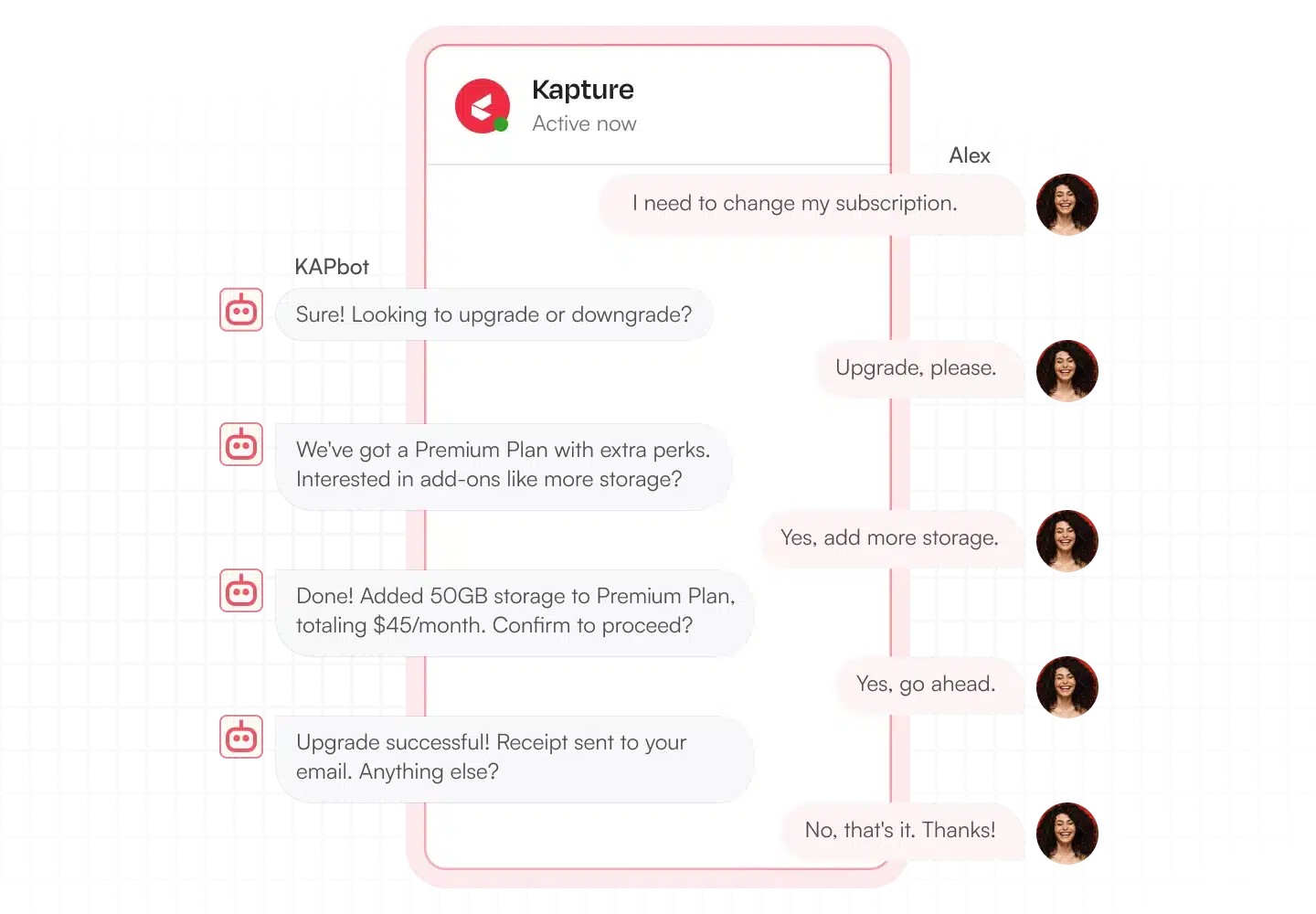Click avatar beside 'Yes, add more storage.'
Viewport: 1316px width, 914px height.
point(1067,541)
